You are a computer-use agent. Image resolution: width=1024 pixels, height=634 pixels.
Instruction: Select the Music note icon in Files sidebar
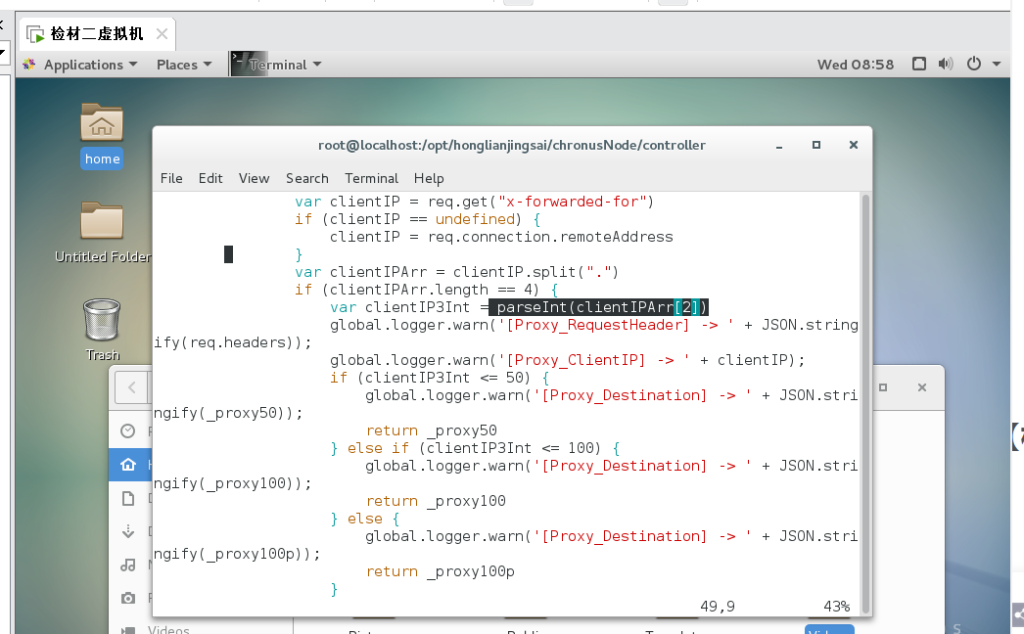pyautogui.click(x=128, y=565)
